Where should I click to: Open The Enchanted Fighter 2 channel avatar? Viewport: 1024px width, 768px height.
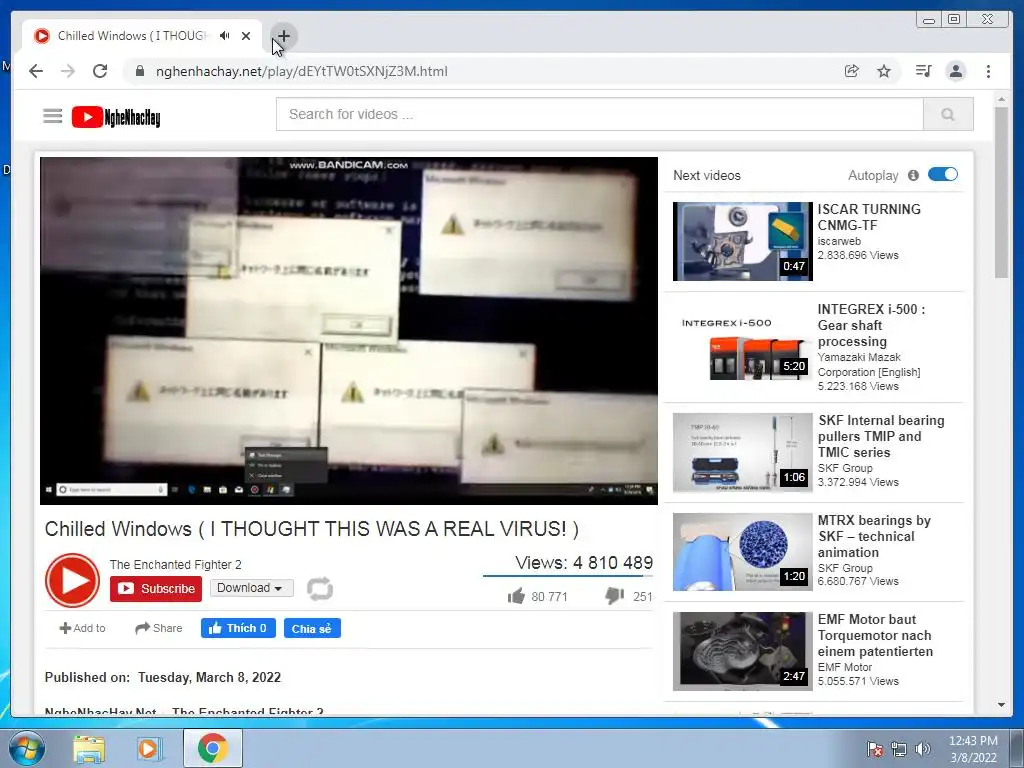72,580
